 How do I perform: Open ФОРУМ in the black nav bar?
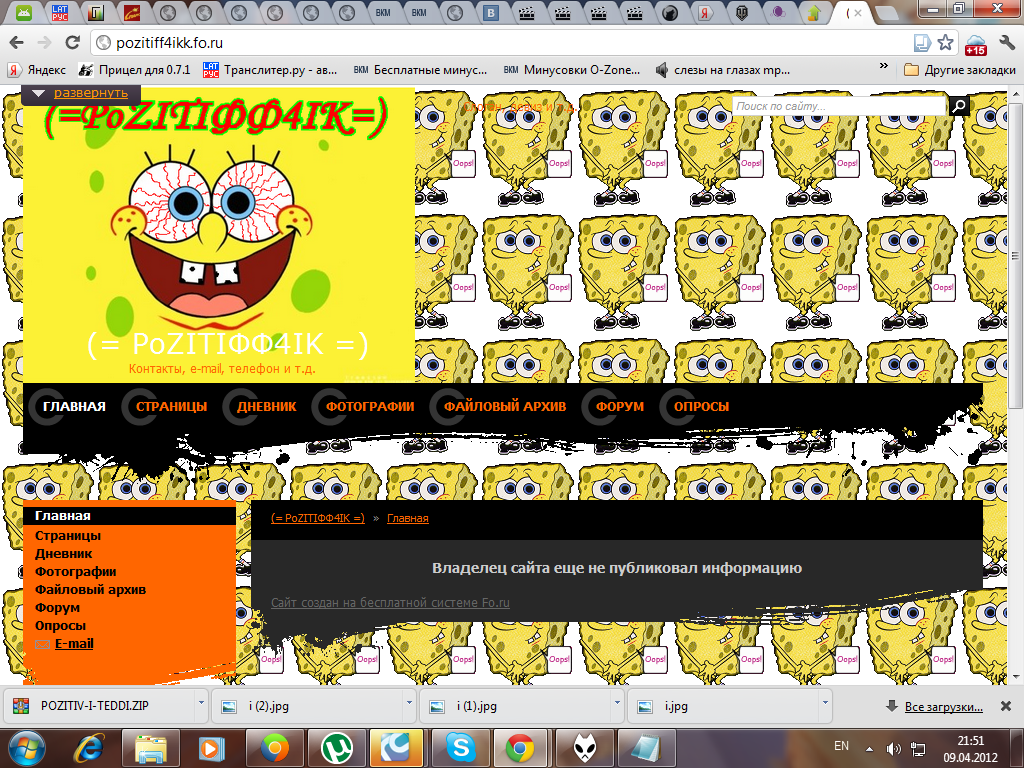pyautogui.click(x=620, y=406)
